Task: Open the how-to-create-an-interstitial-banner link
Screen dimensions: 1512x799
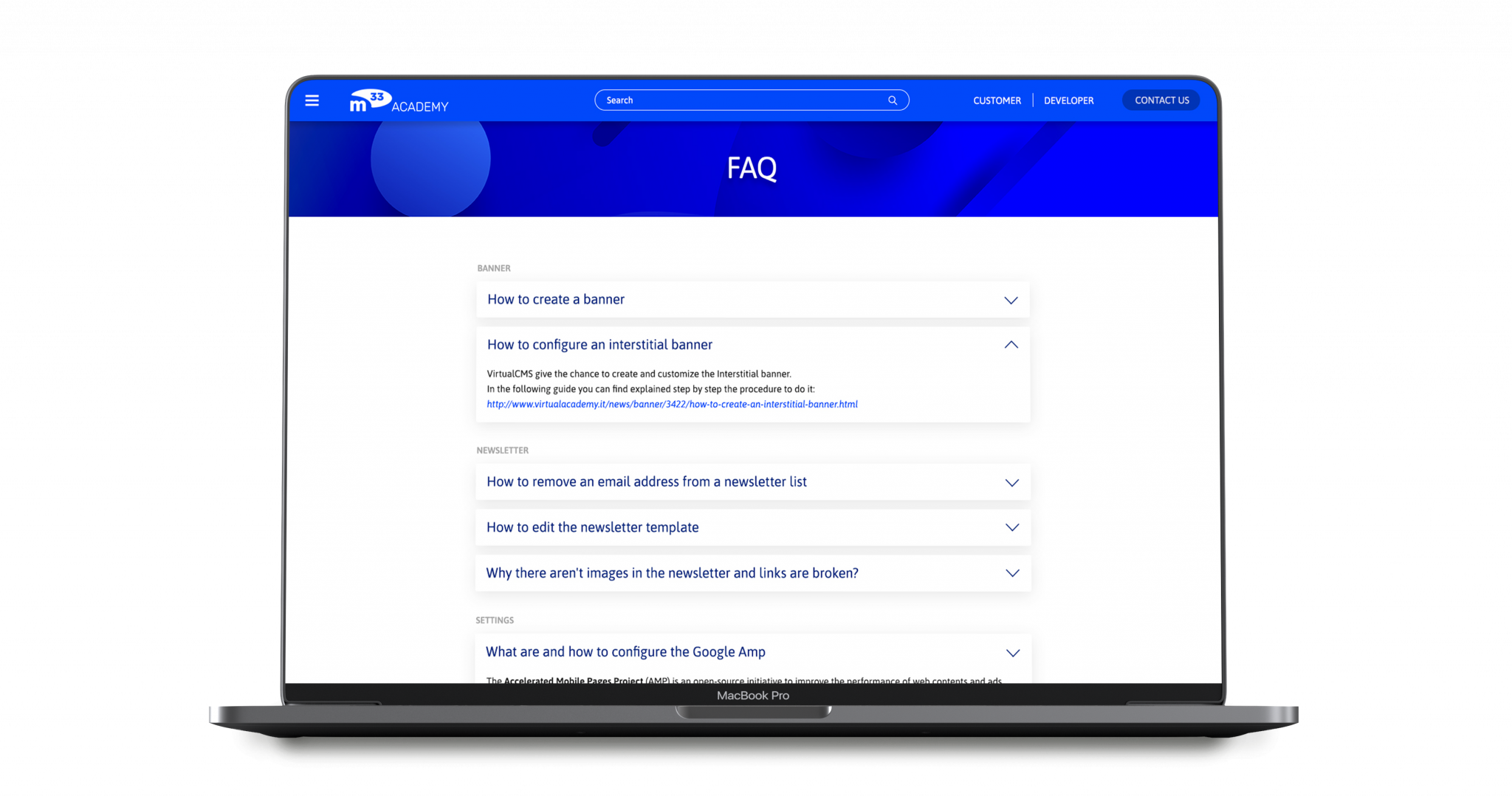Action: pyautogui.click(x=672, y=405)
